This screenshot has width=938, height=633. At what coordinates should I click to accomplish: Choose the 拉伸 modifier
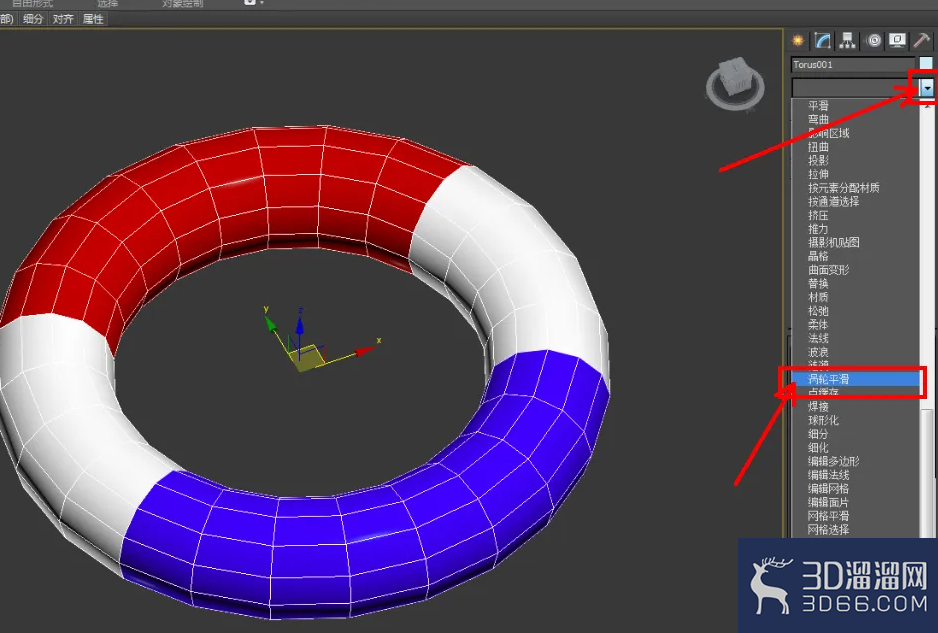pos(818,174)
